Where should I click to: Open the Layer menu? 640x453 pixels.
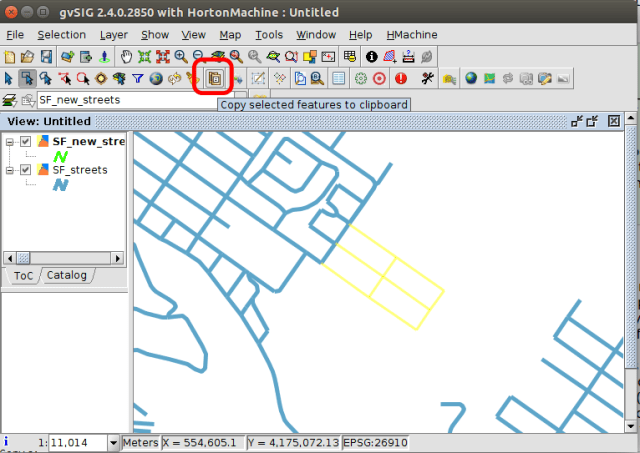click(113, 34)
